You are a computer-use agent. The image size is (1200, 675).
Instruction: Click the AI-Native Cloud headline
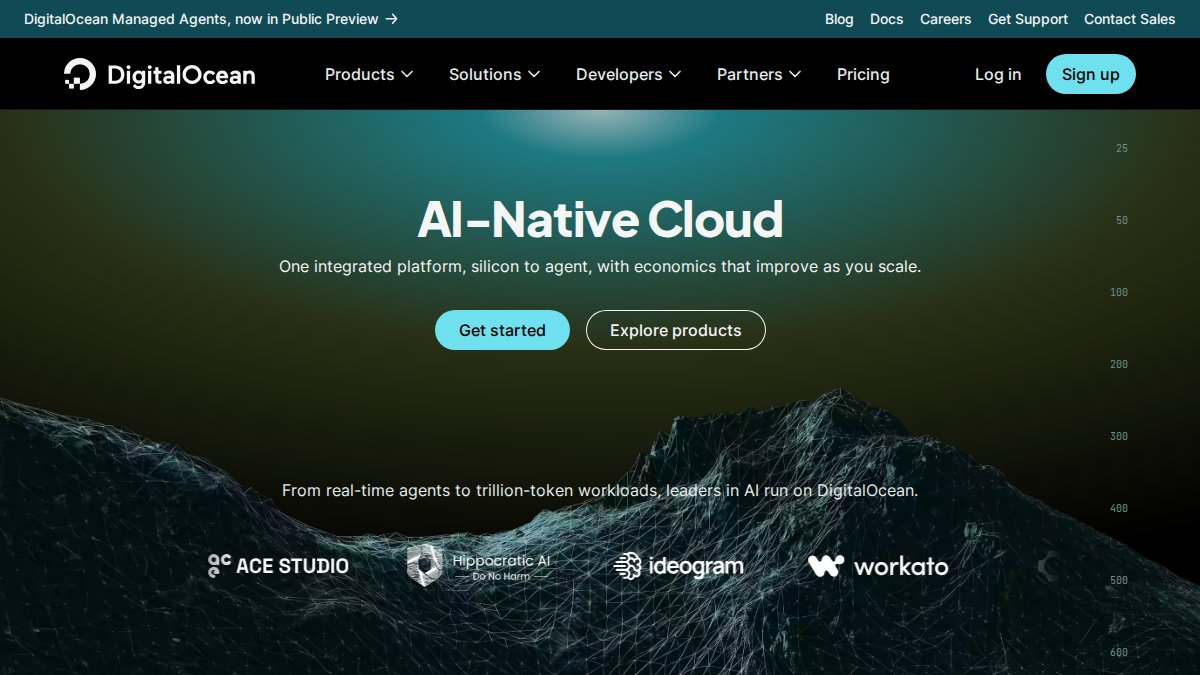pos(600,219)
